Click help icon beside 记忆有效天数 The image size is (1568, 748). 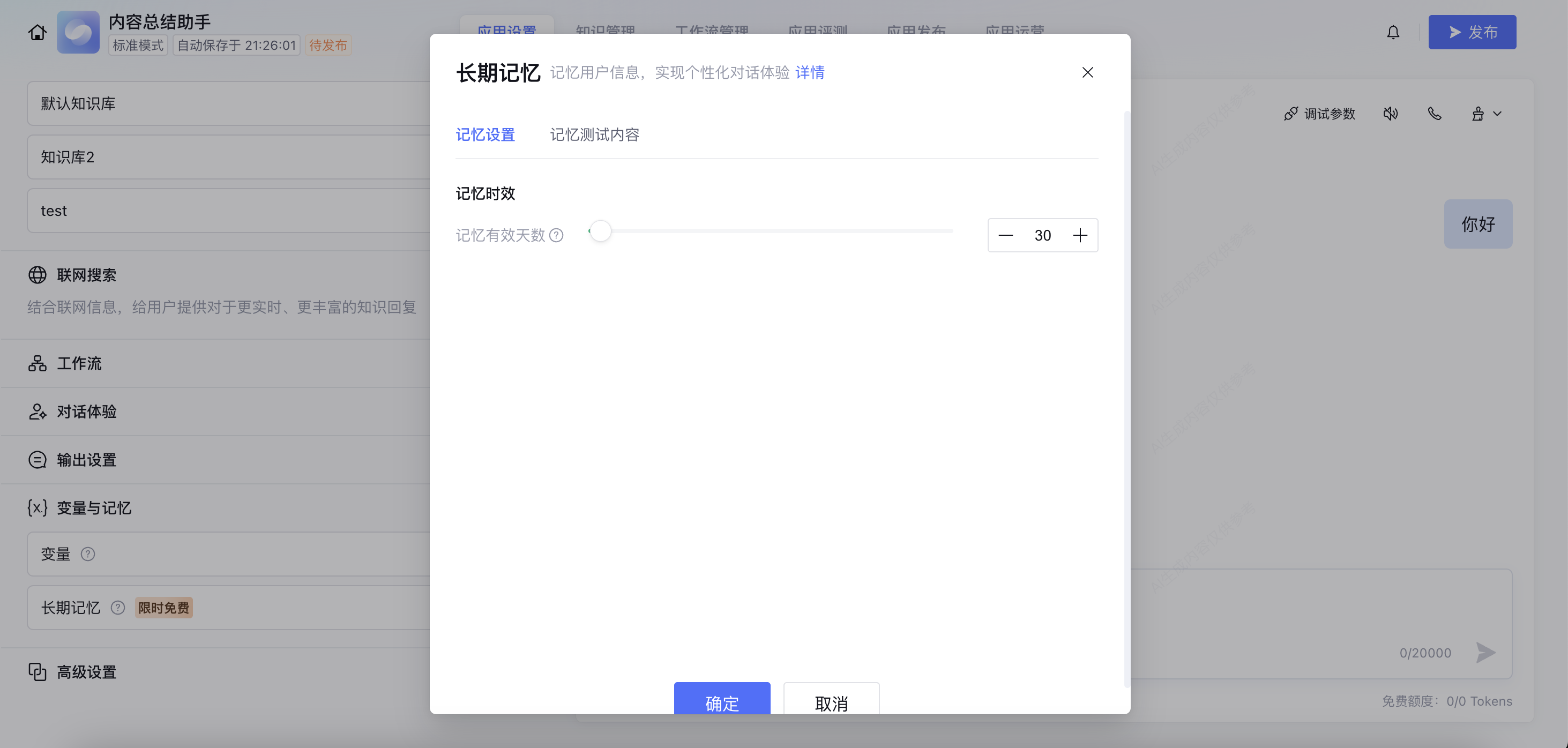556,236
